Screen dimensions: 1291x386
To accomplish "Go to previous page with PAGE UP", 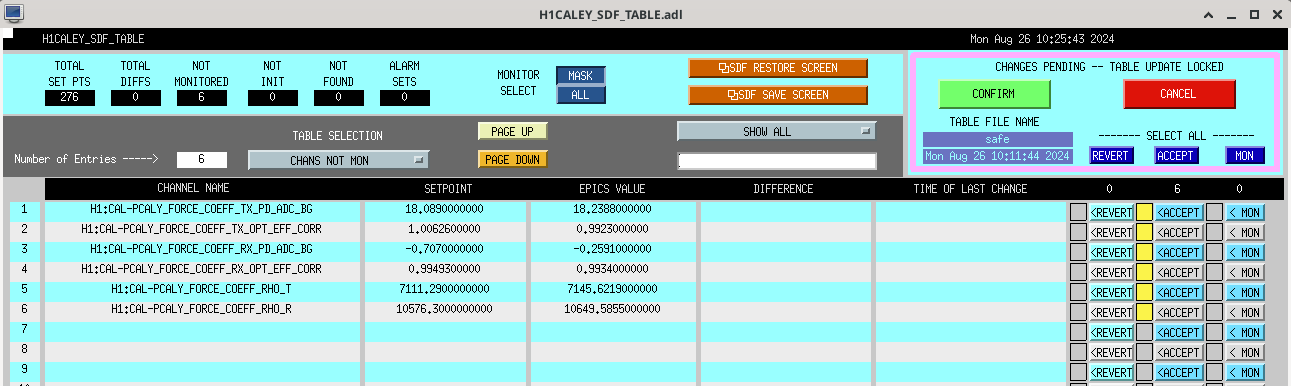I will 512,131.
